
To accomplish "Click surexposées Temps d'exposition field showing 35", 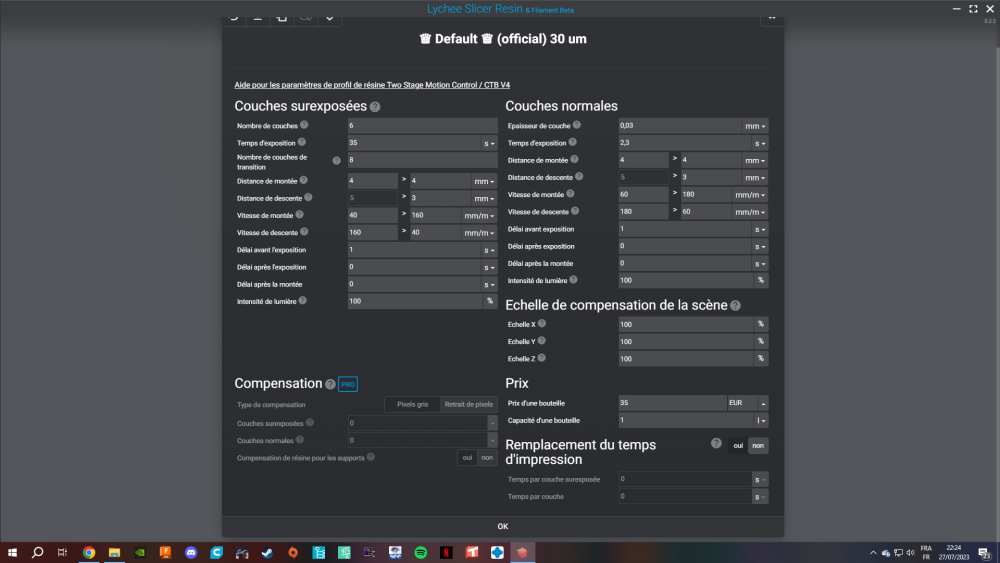I will (414, 143).
